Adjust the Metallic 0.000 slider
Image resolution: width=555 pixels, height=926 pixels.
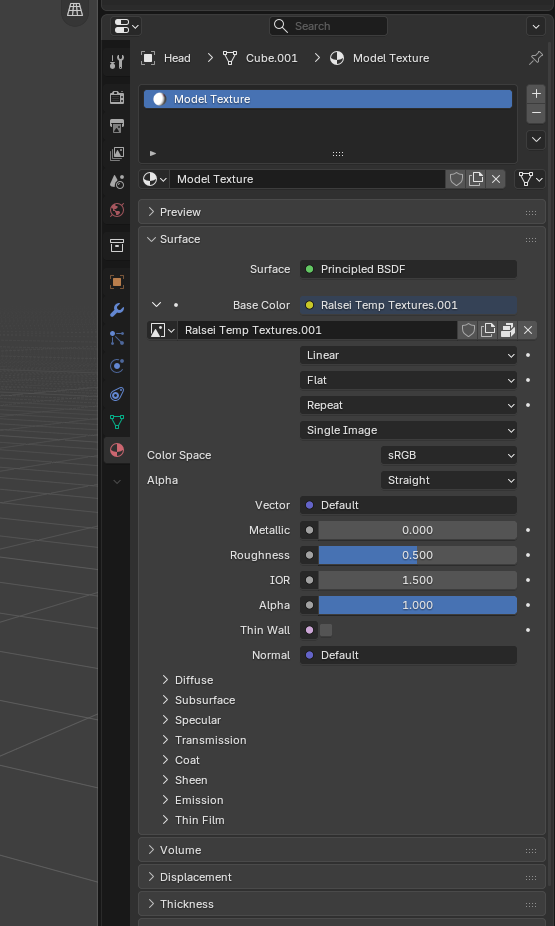(417, 530)
